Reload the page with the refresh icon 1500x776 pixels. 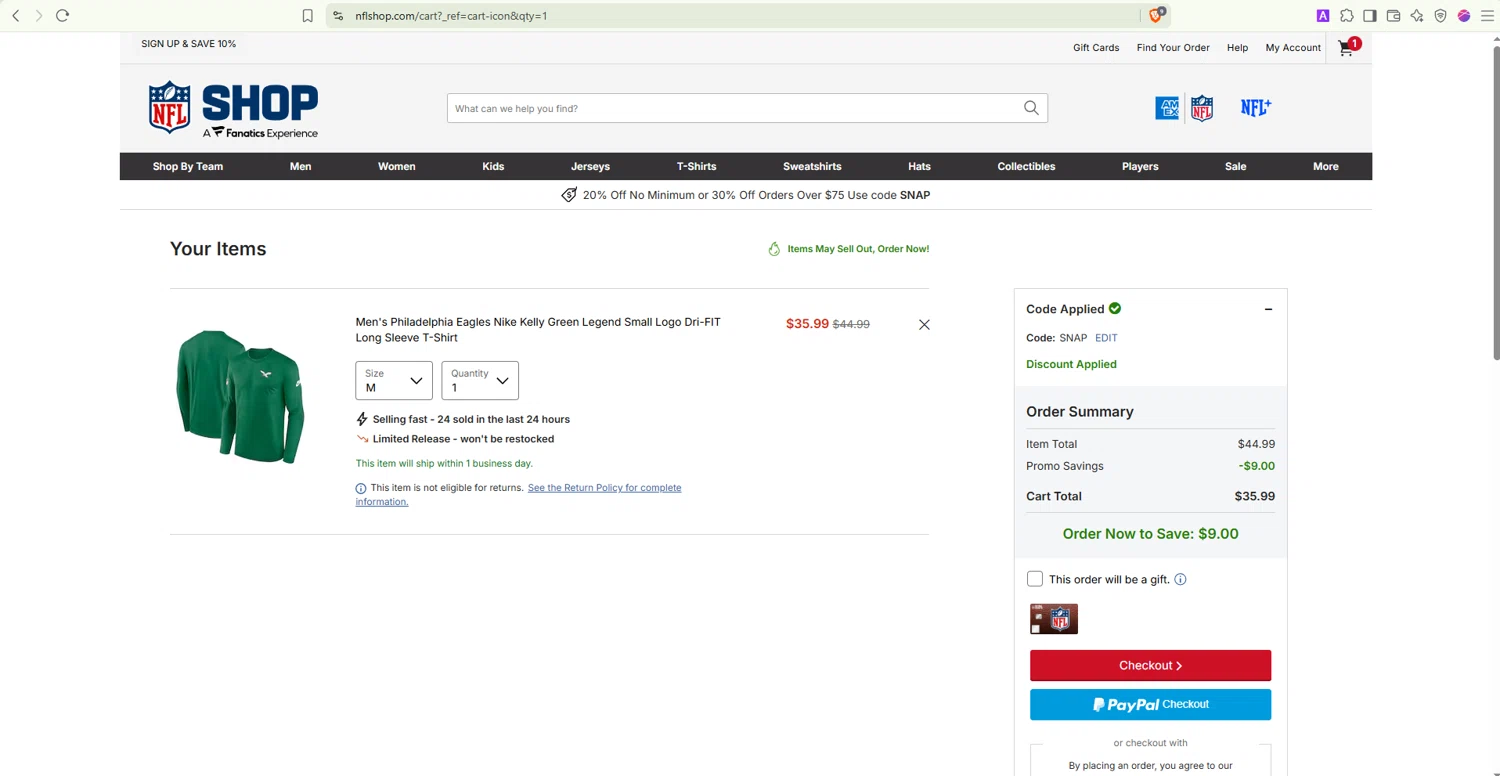[x=62, y=16]
